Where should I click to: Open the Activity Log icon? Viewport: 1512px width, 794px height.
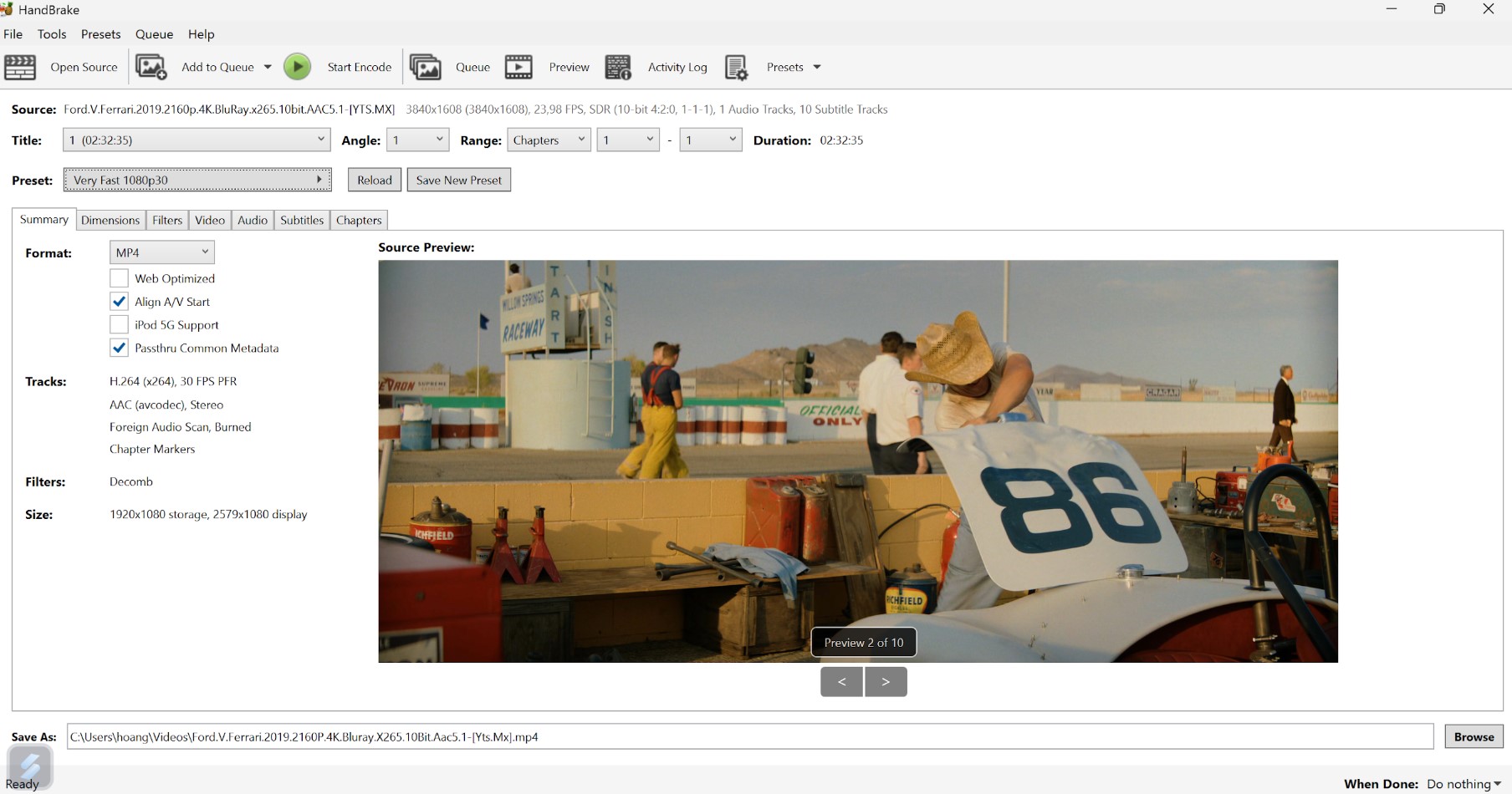click(618, 67)
